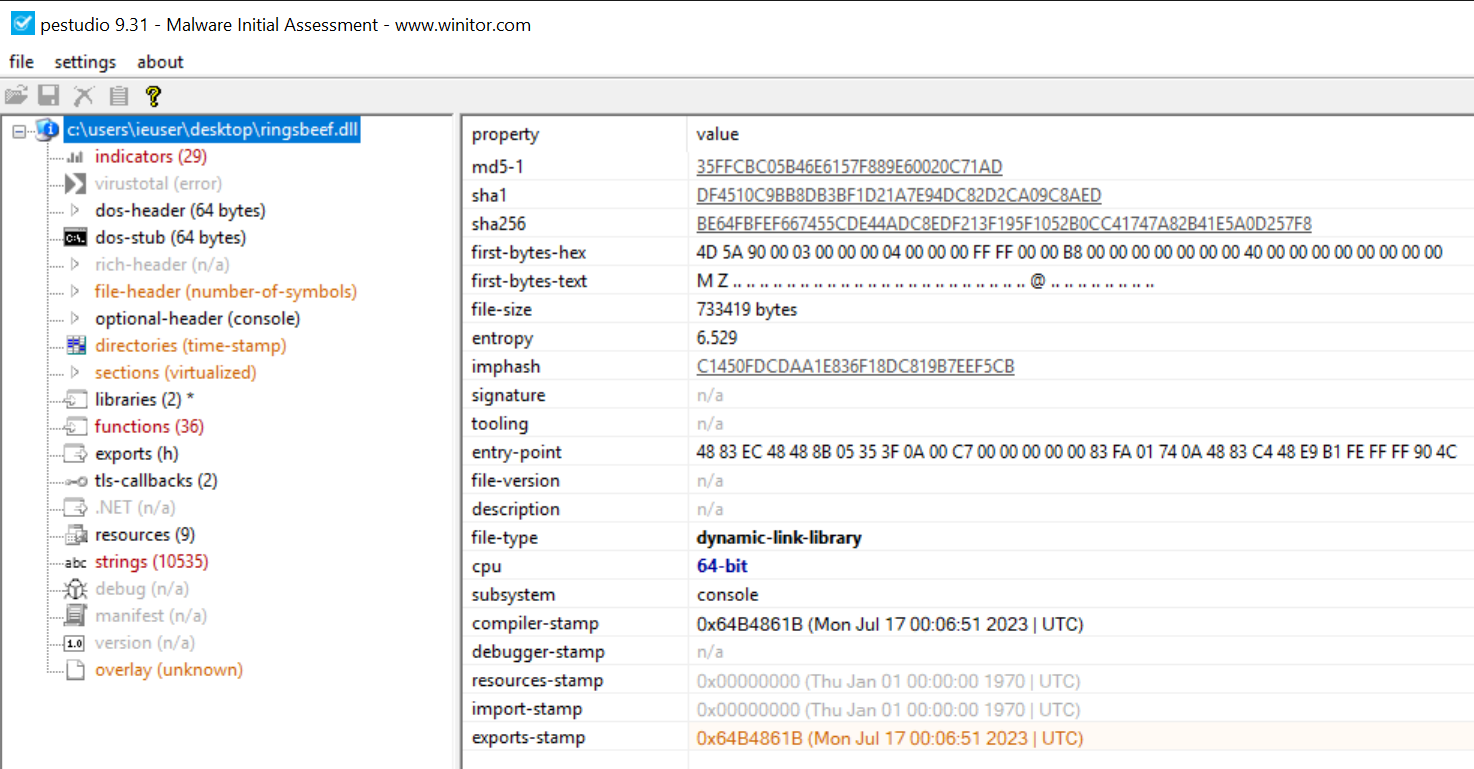This screenshot has height=769, width=1474.
Task: Select dos-header (64 bytes) entry
Action: click(180, 211)
